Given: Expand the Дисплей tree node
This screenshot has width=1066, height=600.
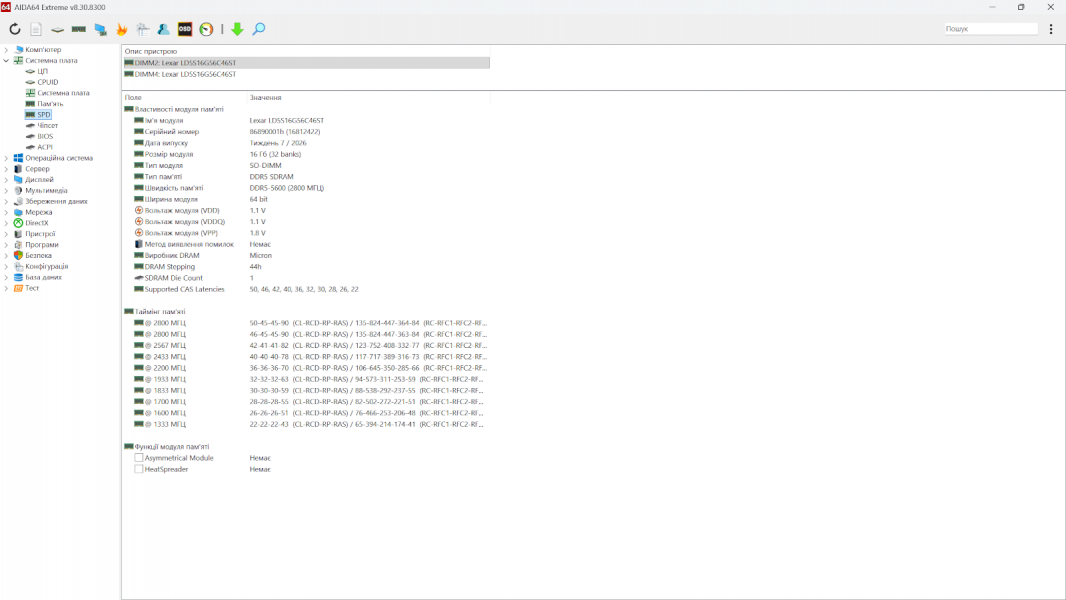Looking at the screenshot, I should pos(6,179).
